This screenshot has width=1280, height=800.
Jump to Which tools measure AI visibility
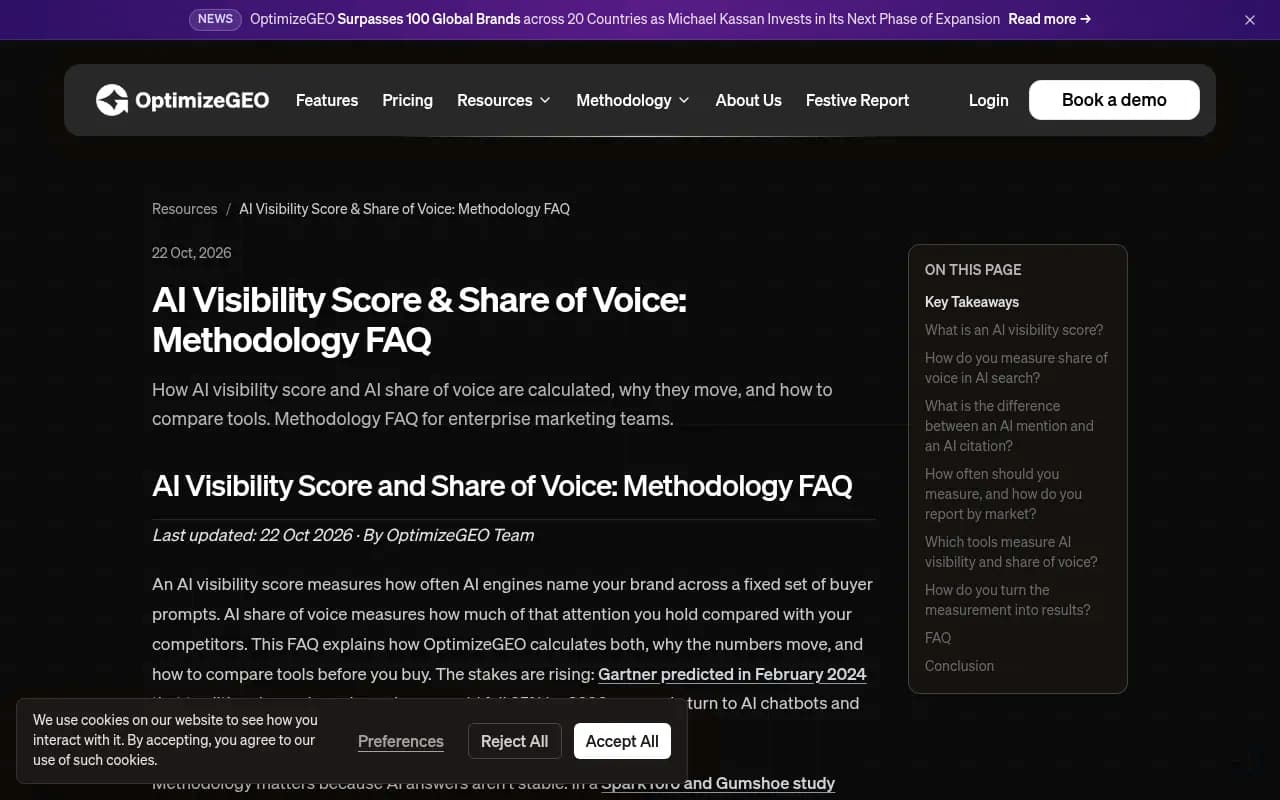point(1011,552)
